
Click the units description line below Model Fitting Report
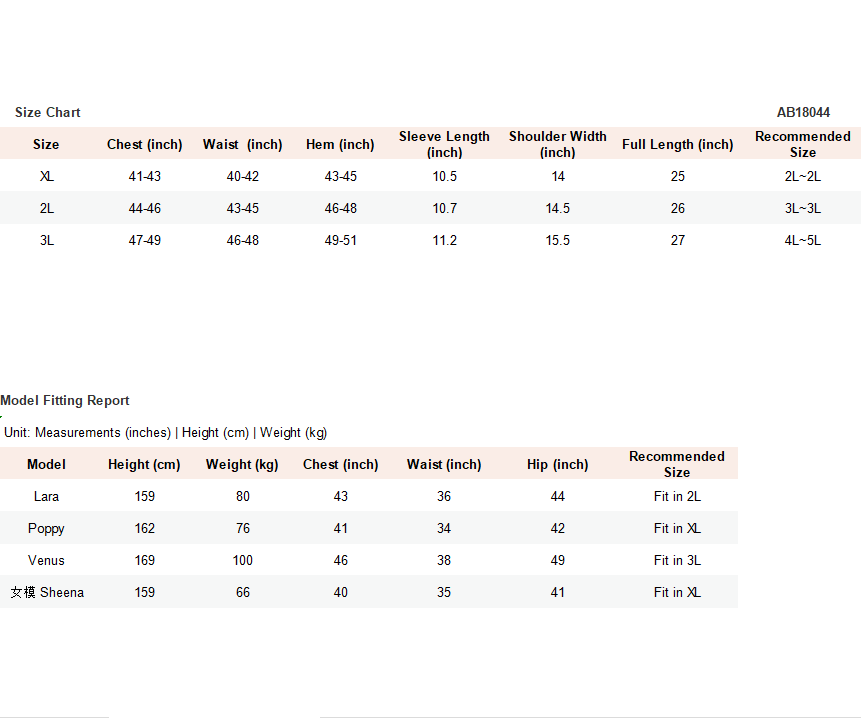[x=165, y=432]
